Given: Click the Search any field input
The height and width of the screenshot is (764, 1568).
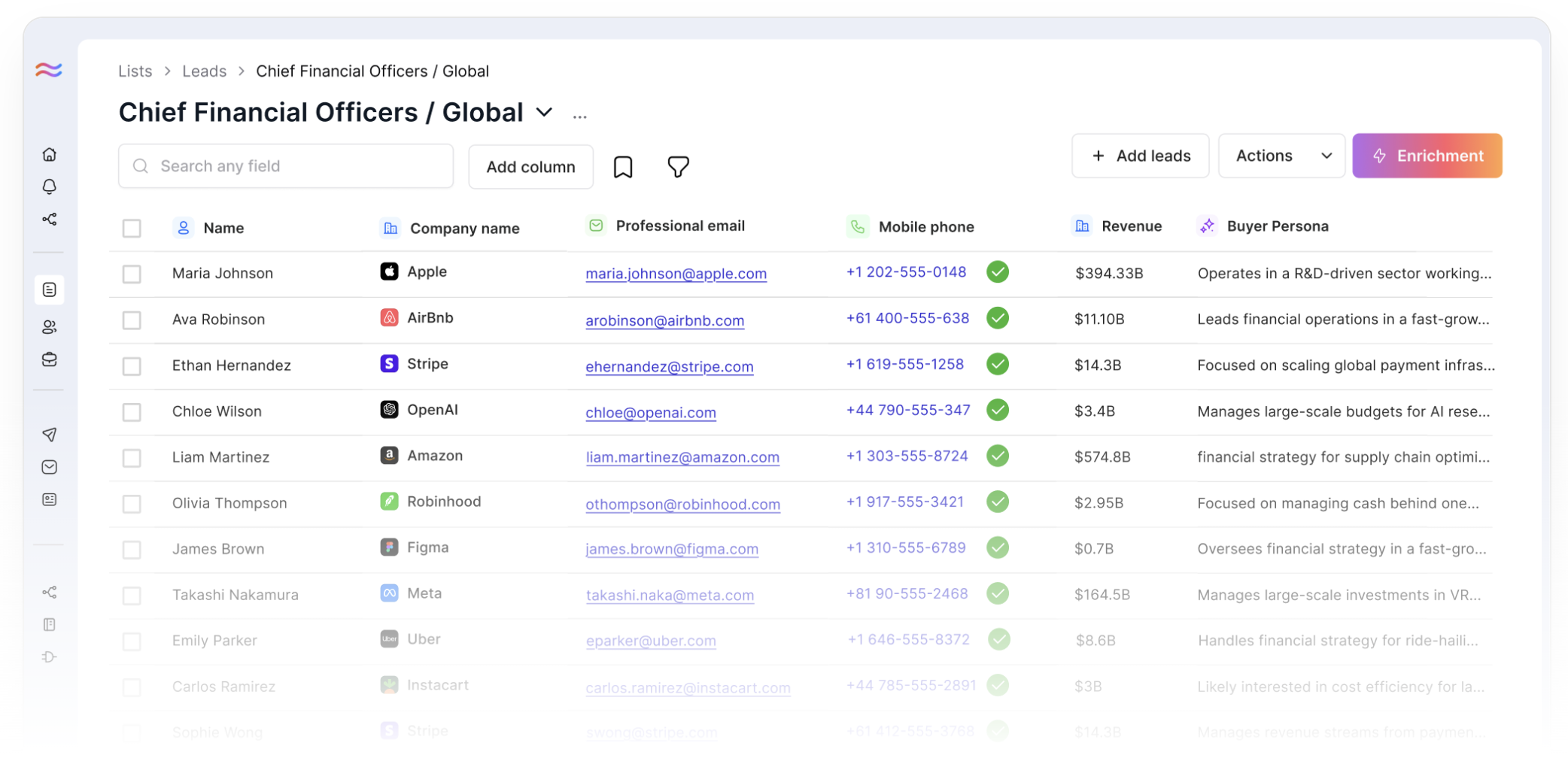Looking at the screenshot, I should pyautogui.click(x=286, y=166).
